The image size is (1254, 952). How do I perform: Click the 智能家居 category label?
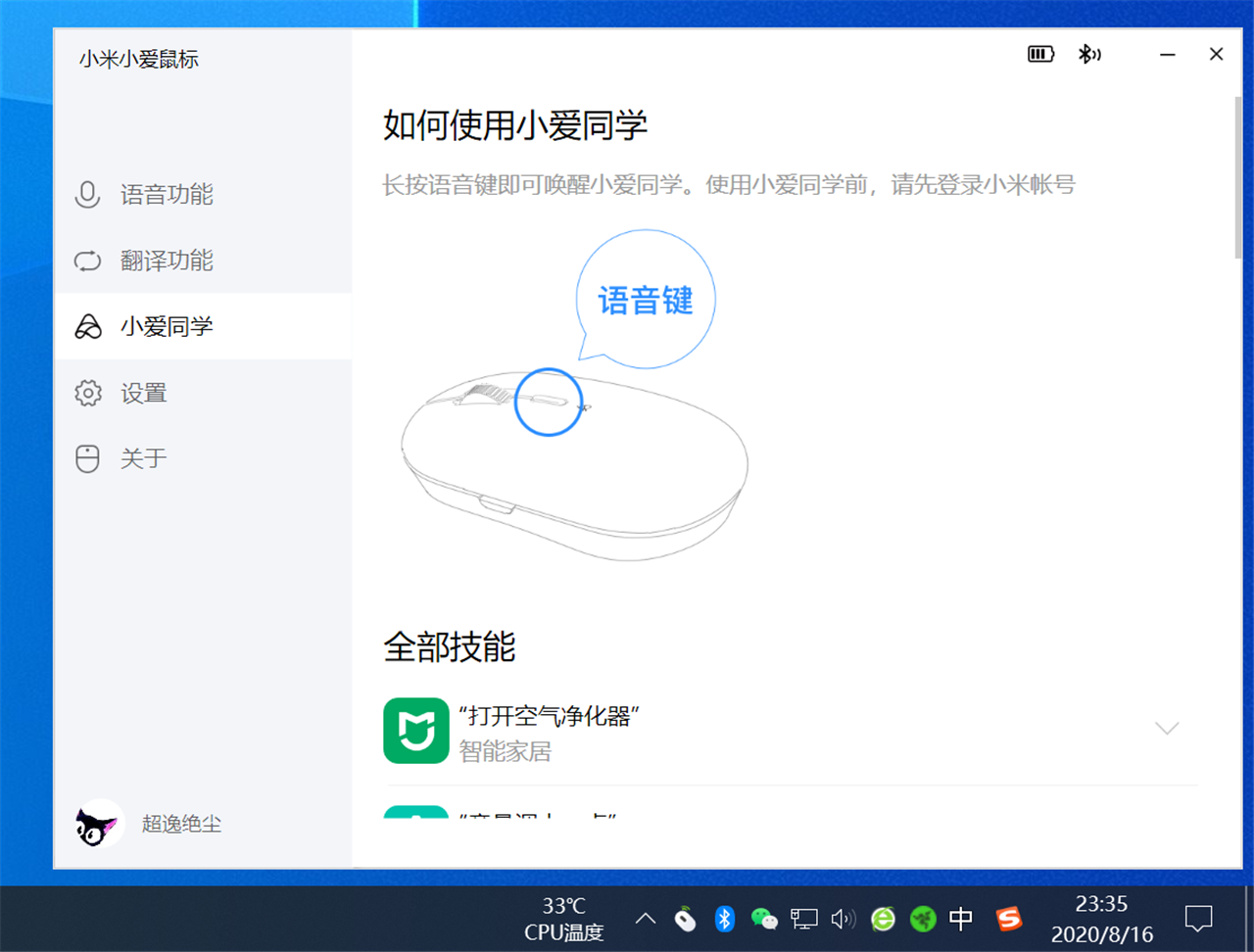506,751
